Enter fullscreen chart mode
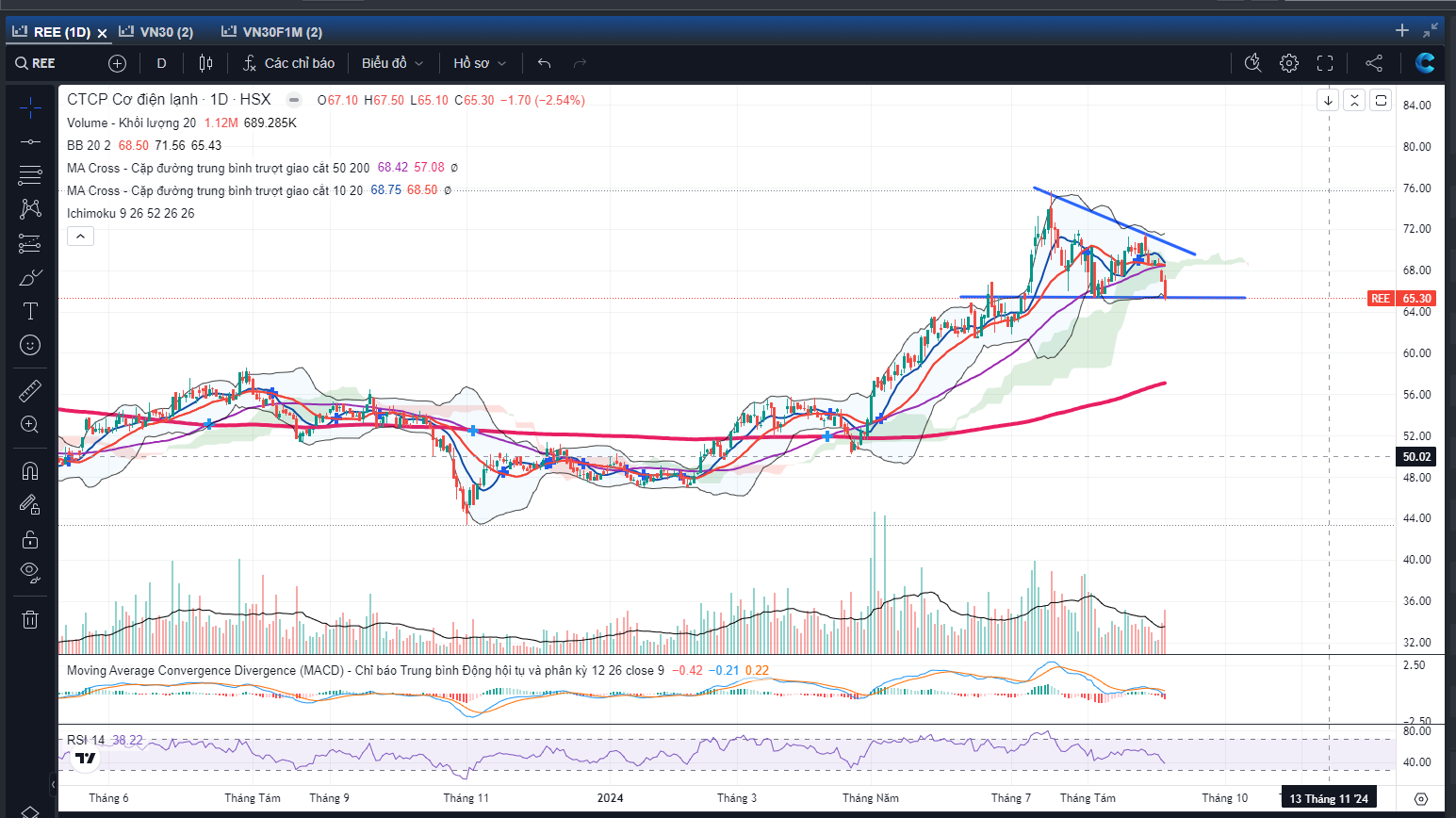Viewport: 1456px width, 818px height. point(1325,63)
